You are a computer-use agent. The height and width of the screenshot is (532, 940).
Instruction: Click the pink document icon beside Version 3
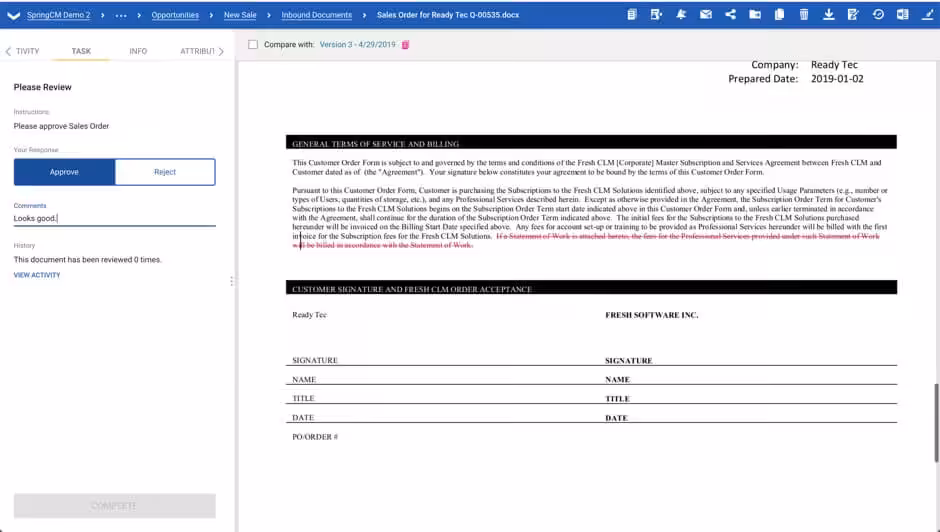405,44
